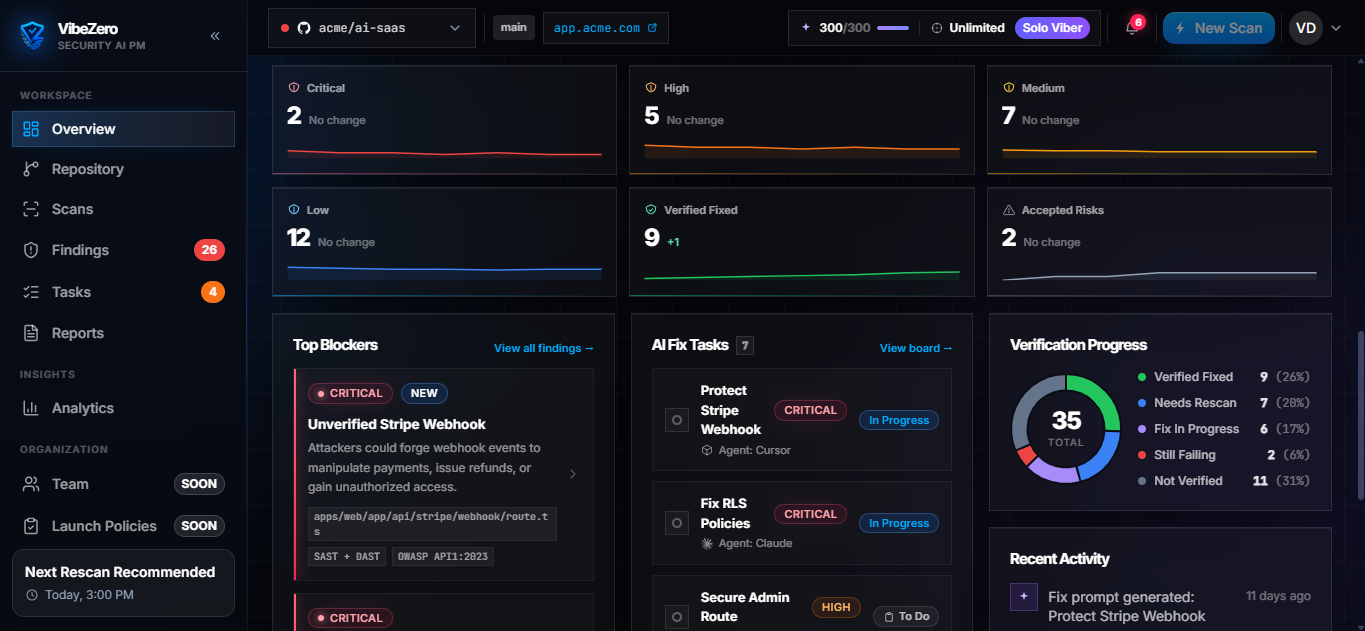Click the sparkle credits icon near 300/300

[x=806, y=28]
